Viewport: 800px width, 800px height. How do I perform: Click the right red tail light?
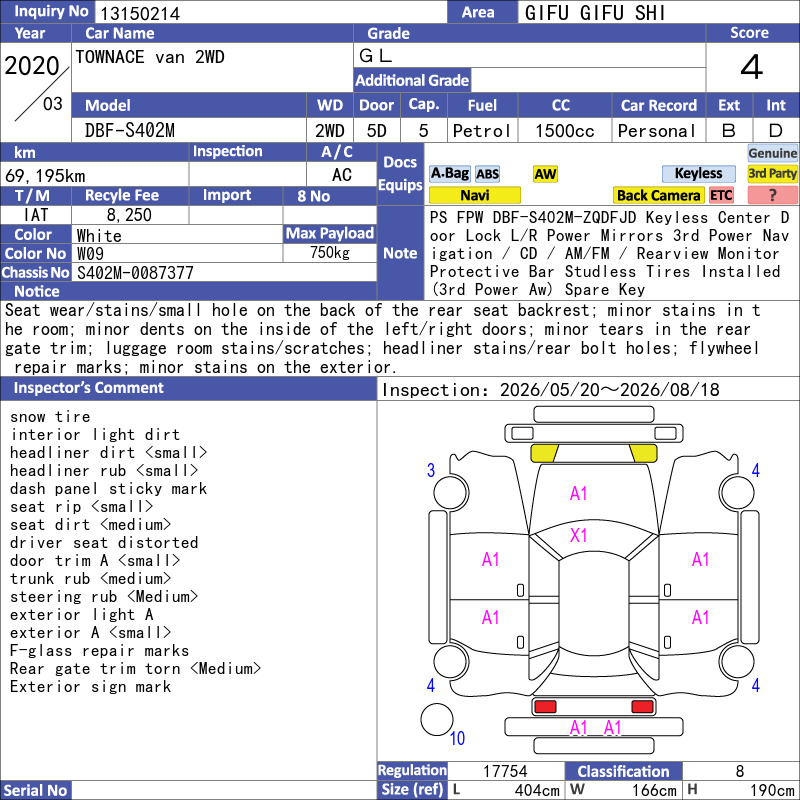pos(642,707)
